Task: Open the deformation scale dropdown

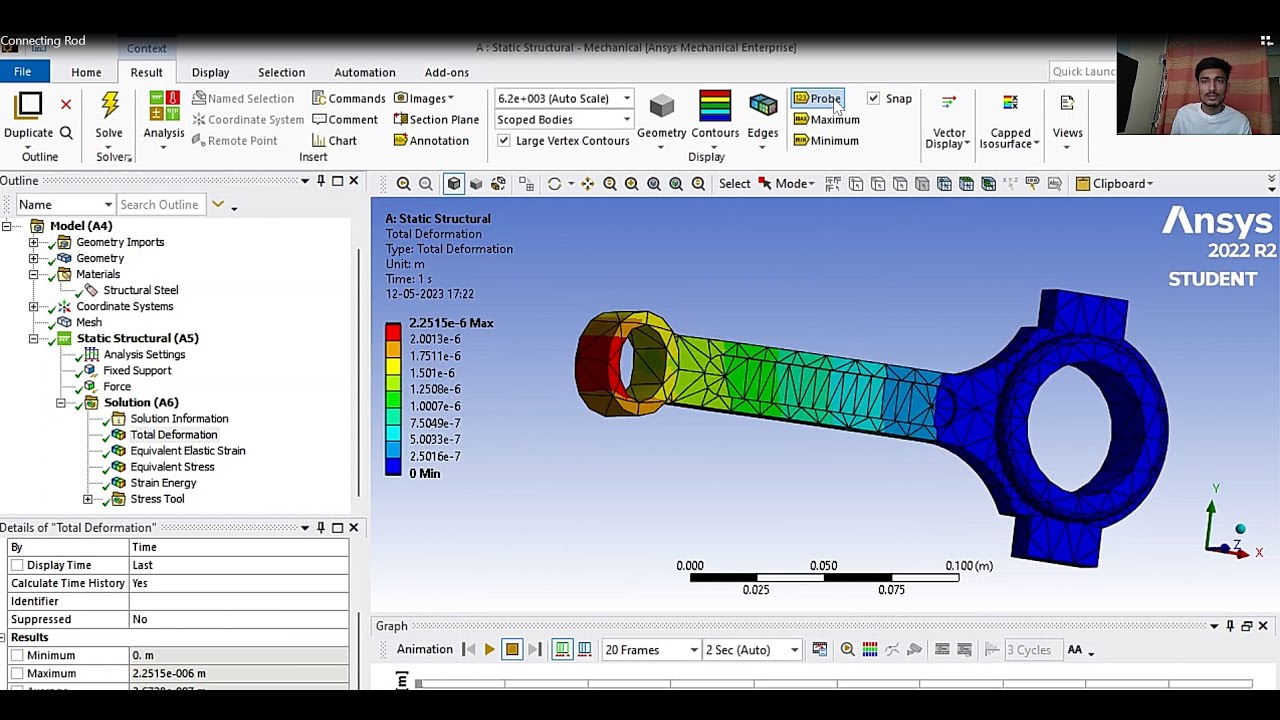Action: [x=627, y=98]
